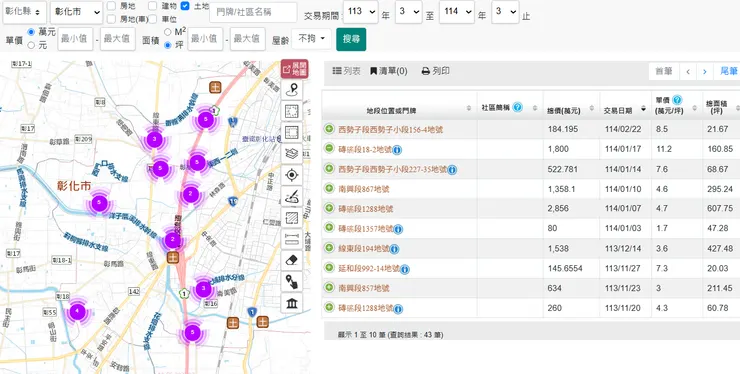Select the eraser tool on the map
740x374 pixels.
(292, 260)
